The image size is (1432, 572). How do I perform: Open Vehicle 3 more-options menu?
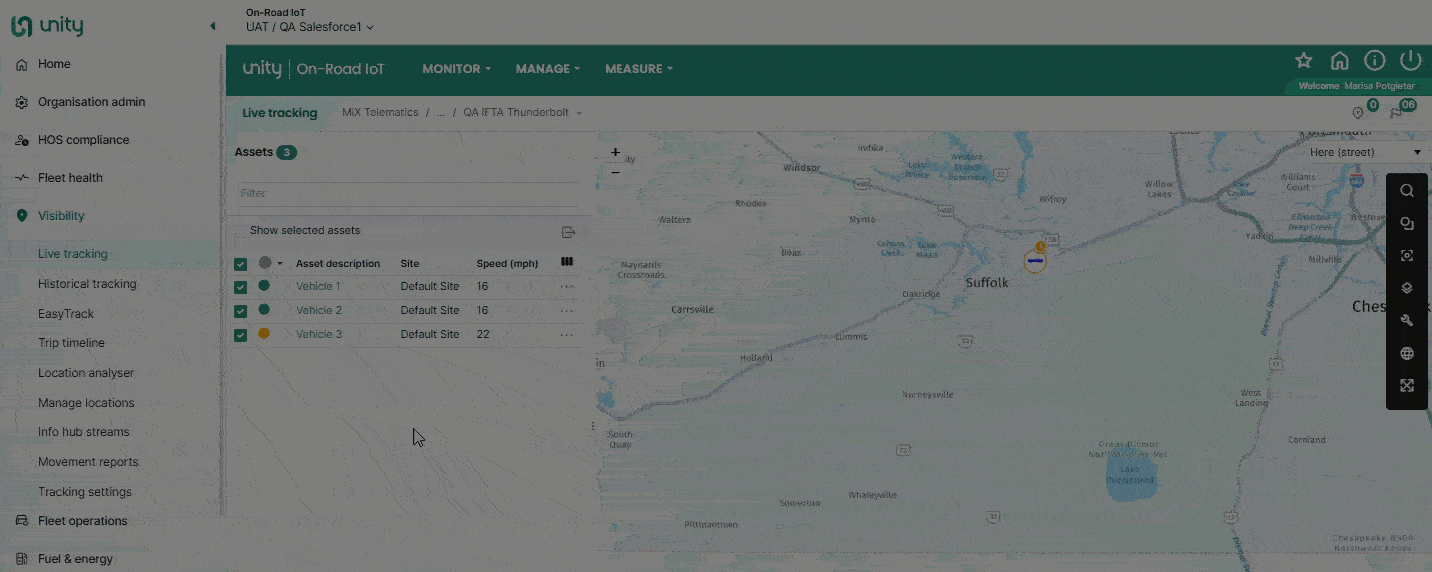tap(567, 335)
